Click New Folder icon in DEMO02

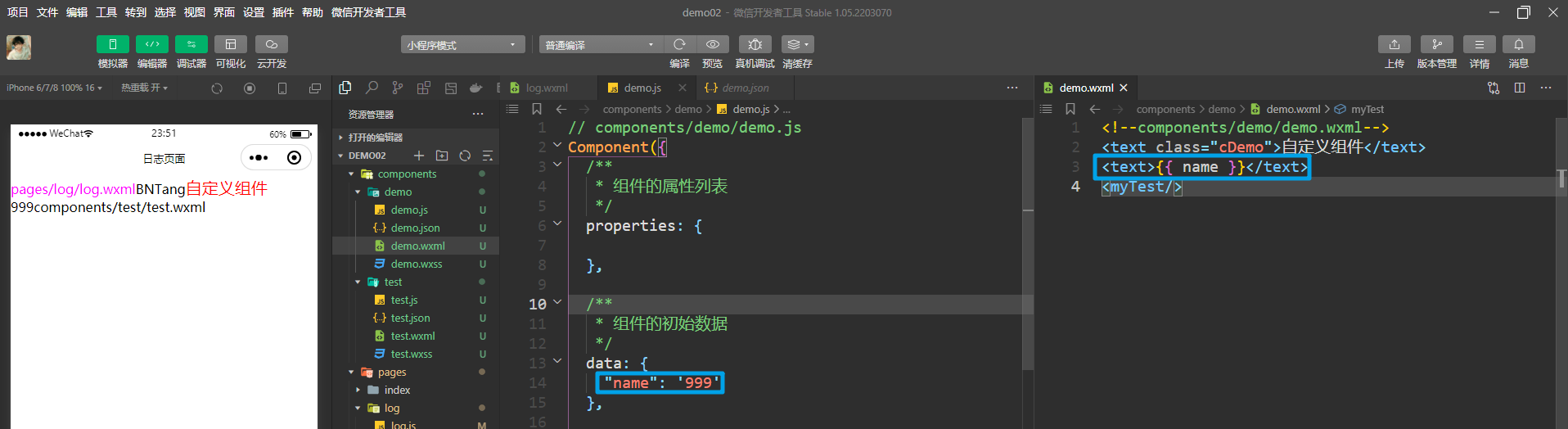pyautogui.click(x=442, y=156)
